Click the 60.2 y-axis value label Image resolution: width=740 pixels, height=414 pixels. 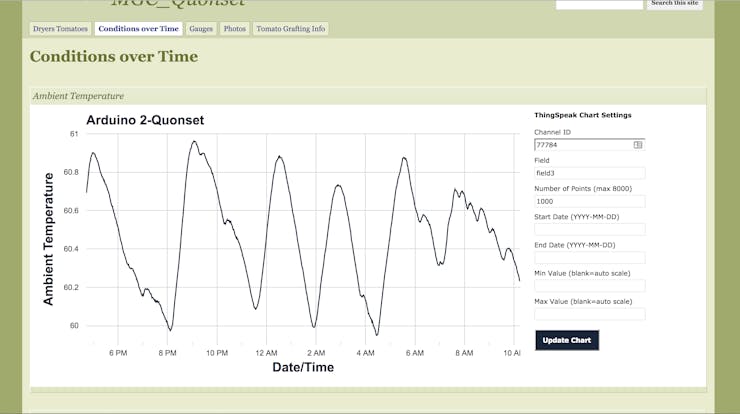pos(71,287)
